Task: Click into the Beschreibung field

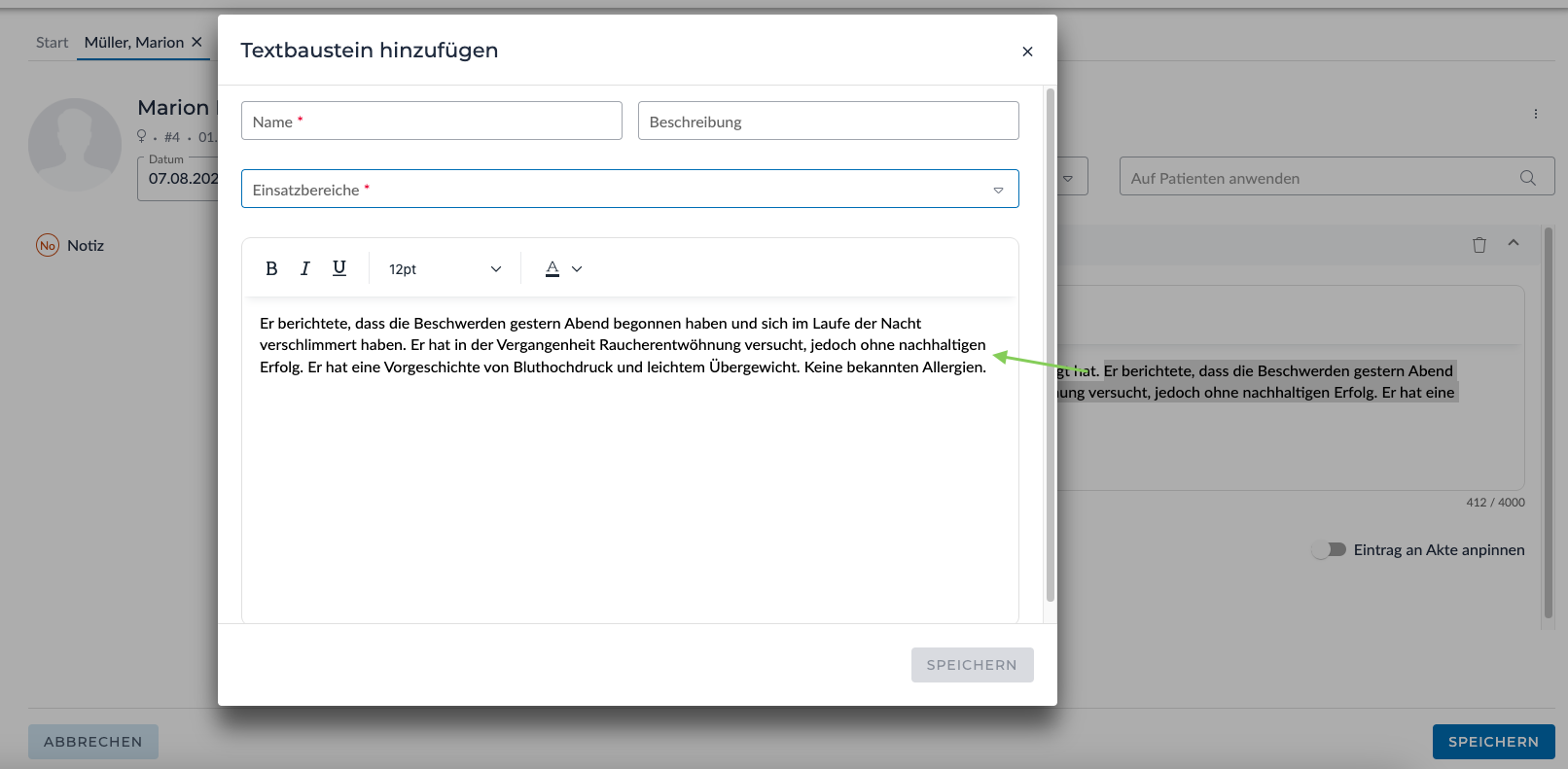Action: point(828,122)
